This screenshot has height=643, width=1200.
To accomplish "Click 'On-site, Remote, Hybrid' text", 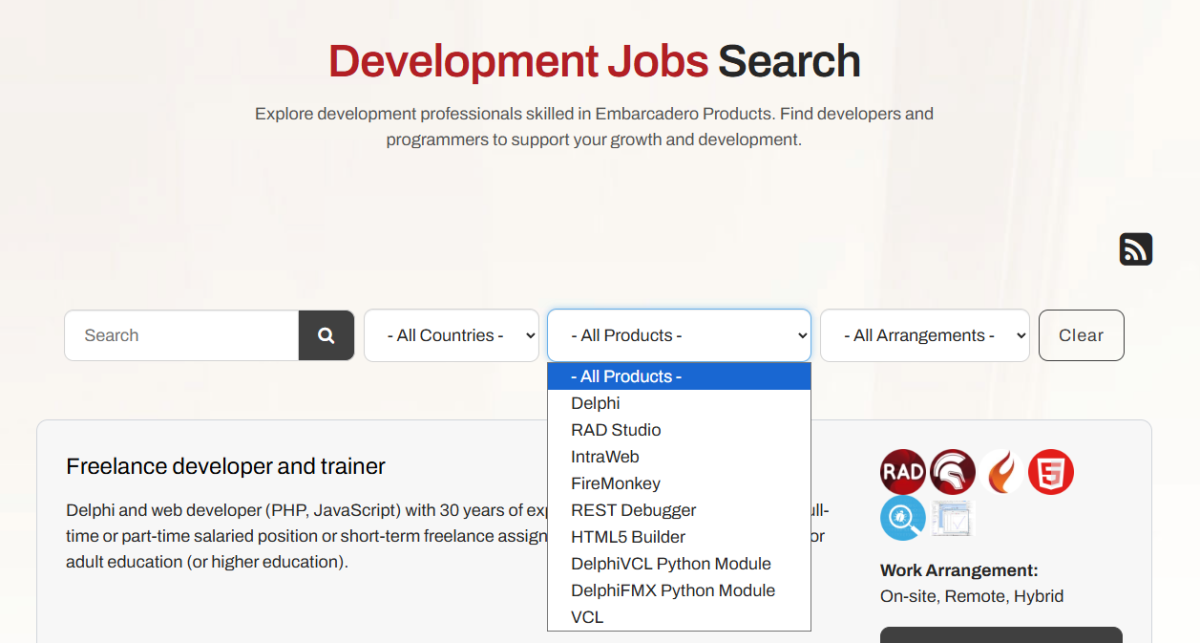I will (972, 596).
